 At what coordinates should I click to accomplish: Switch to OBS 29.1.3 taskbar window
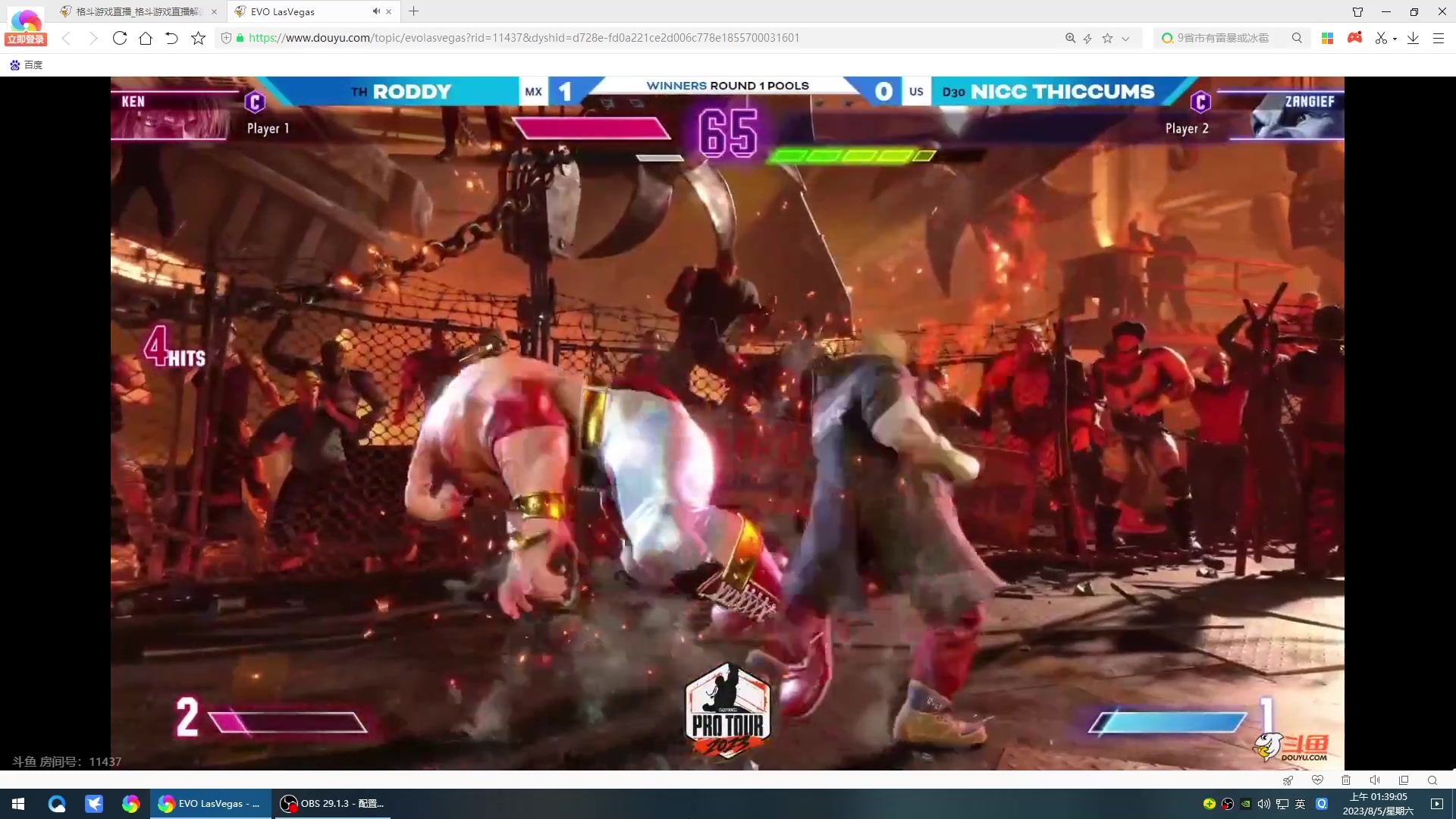coord(332,804)
